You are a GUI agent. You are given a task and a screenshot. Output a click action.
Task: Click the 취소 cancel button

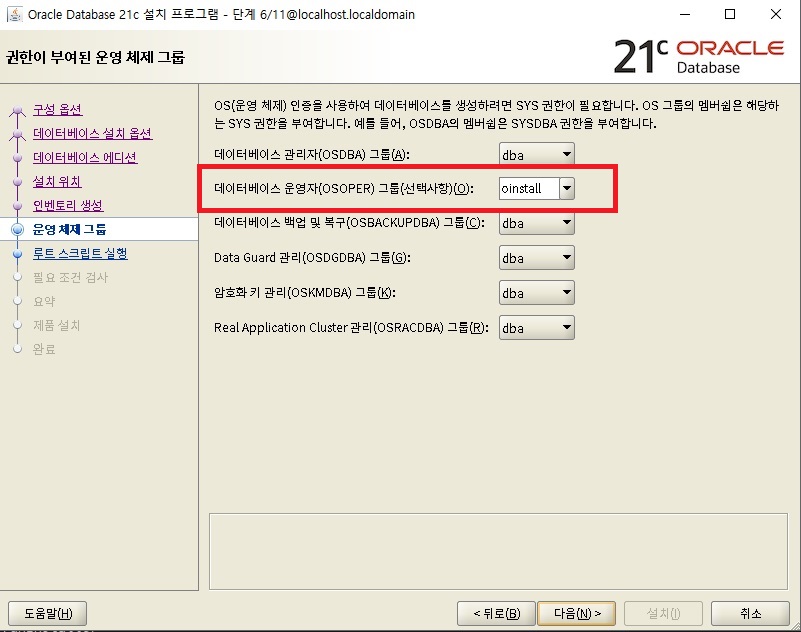pos(750,613)
